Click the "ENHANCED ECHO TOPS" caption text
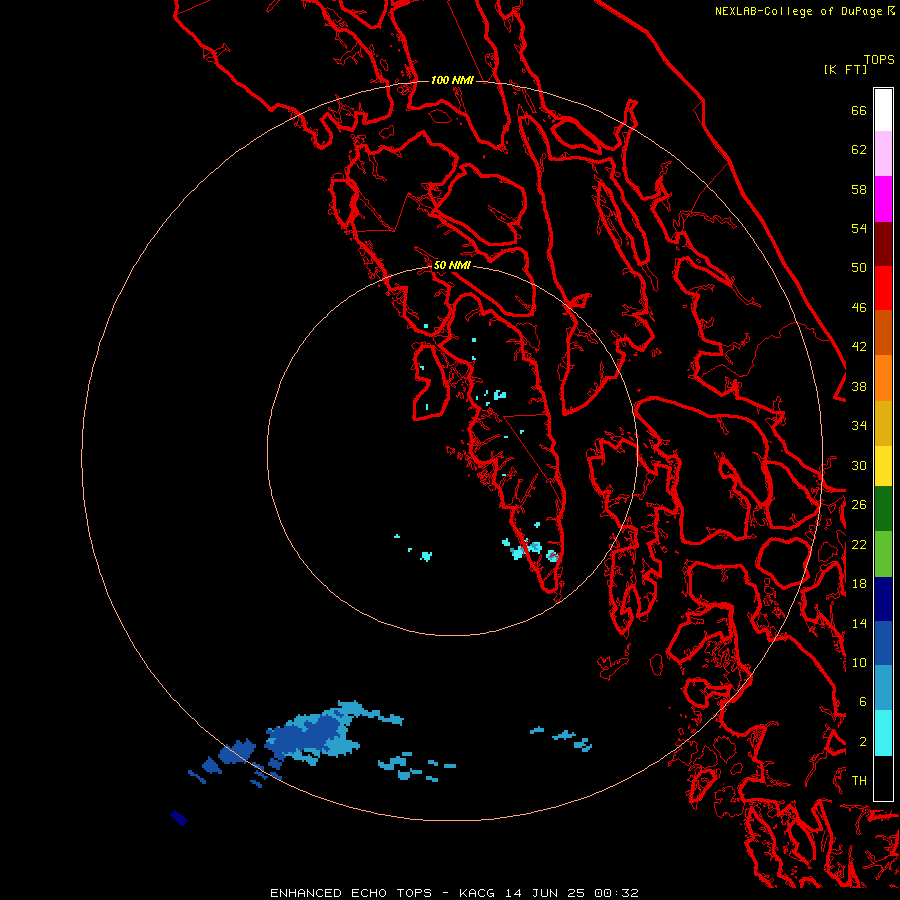900x900 pixels. [351, 893]
